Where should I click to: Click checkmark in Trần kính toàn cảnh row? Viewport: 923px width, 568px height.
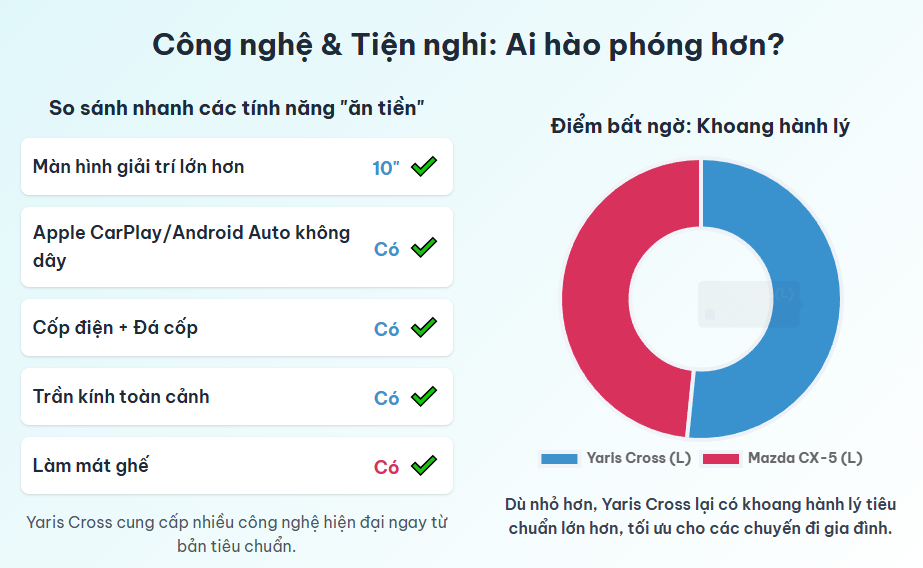424,397
